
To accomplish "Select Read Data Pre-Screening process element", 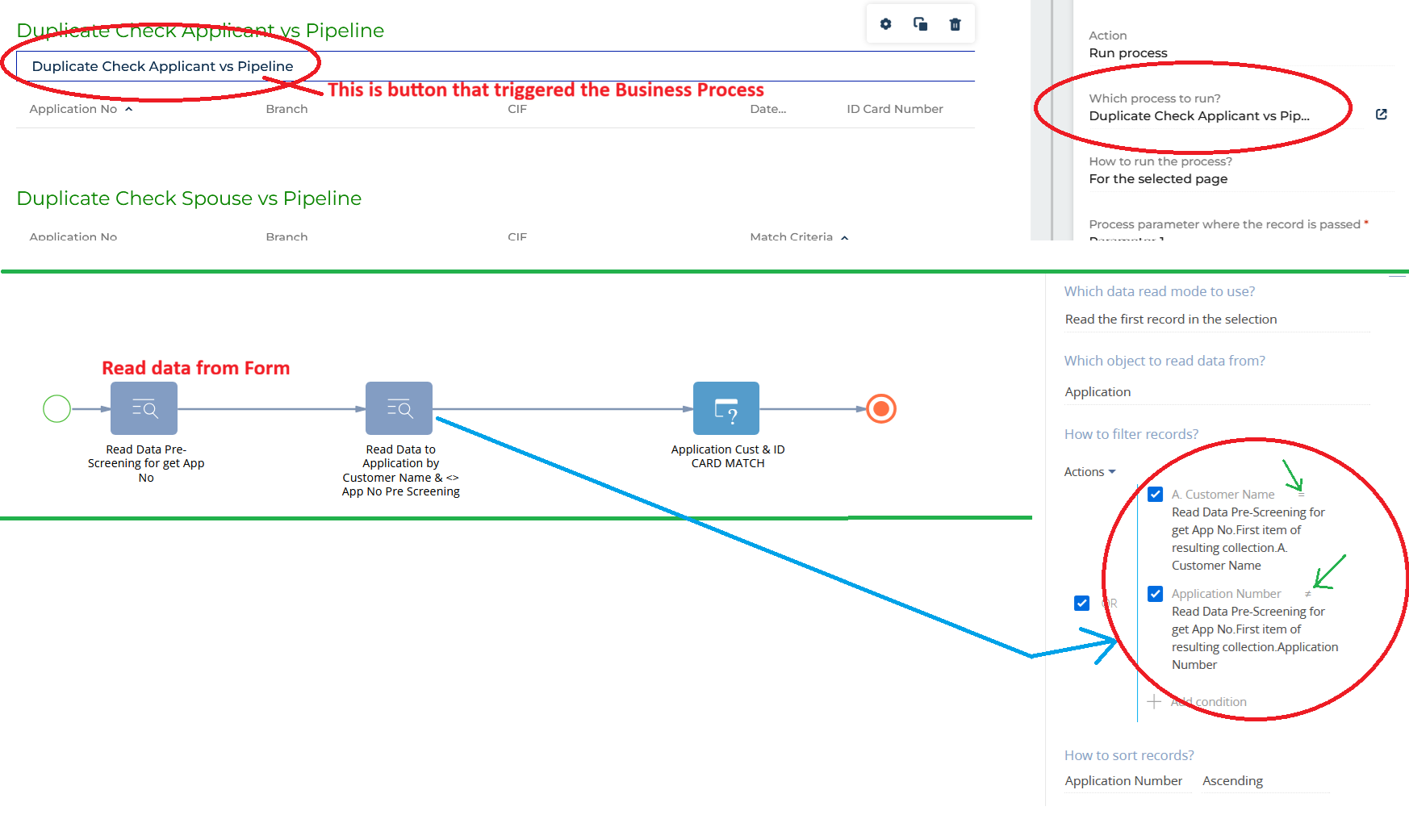I will pos(144,408).
